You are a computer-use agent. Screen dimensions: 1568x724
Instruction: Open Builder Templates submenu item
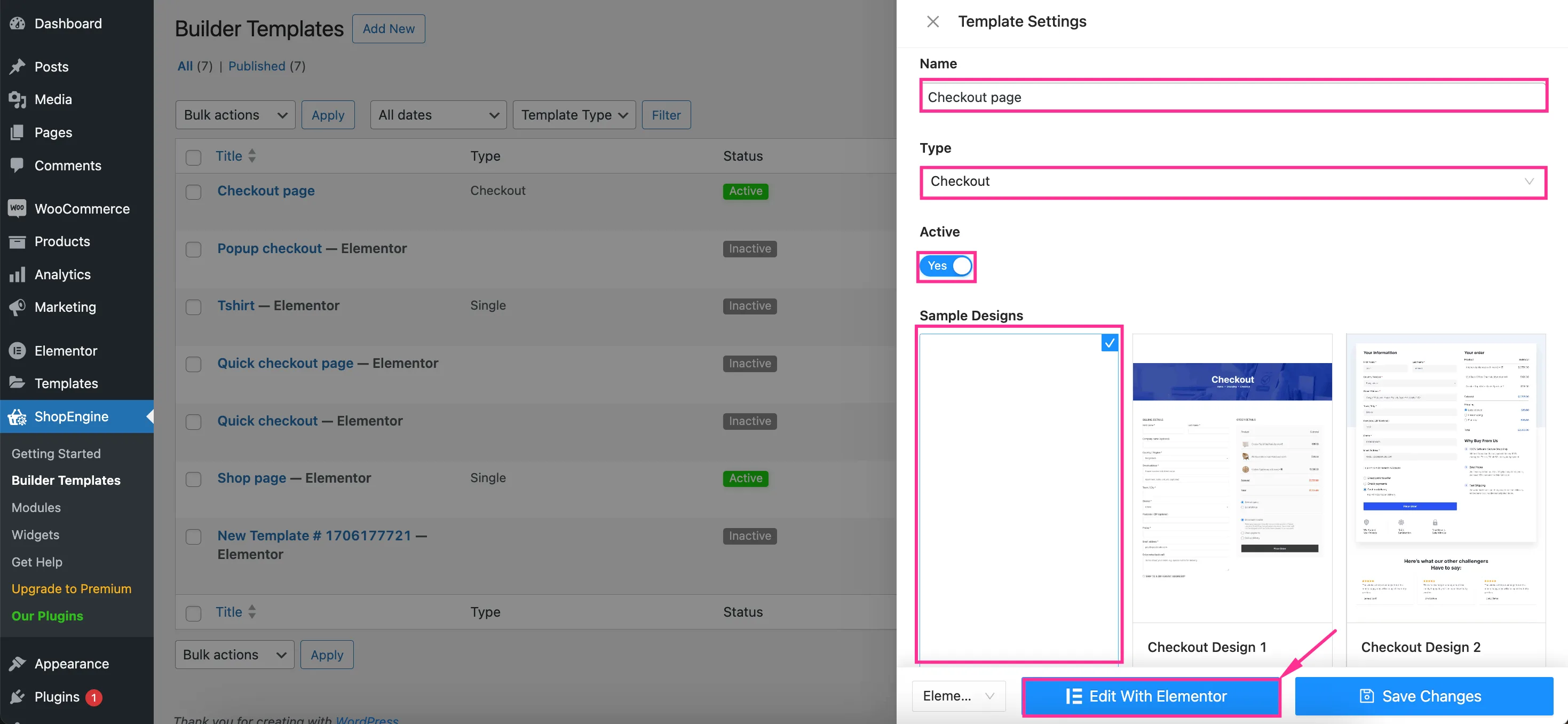coord(66,481)
